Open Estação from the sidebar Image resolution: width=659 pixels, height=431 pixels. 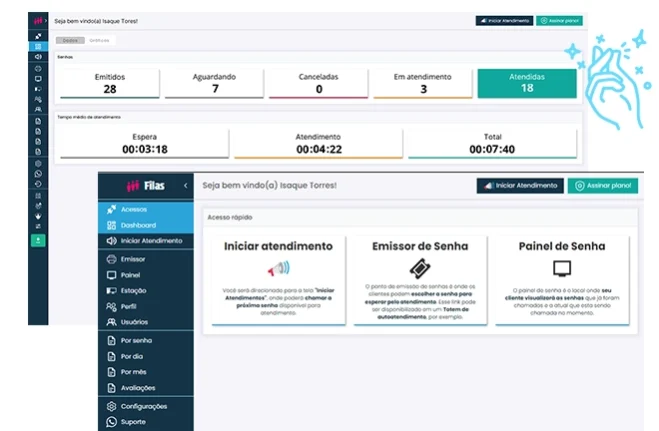pyautogui.click(x=134, y=290)
